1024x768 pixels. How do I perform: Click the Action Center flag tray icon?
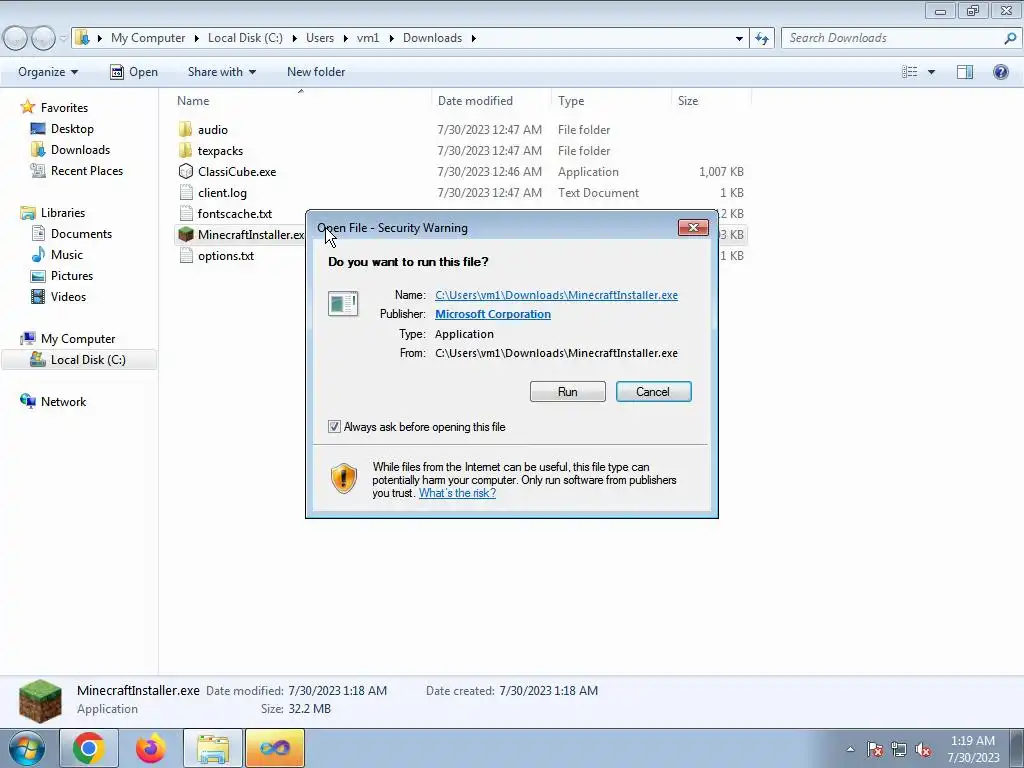click(875, 750)
